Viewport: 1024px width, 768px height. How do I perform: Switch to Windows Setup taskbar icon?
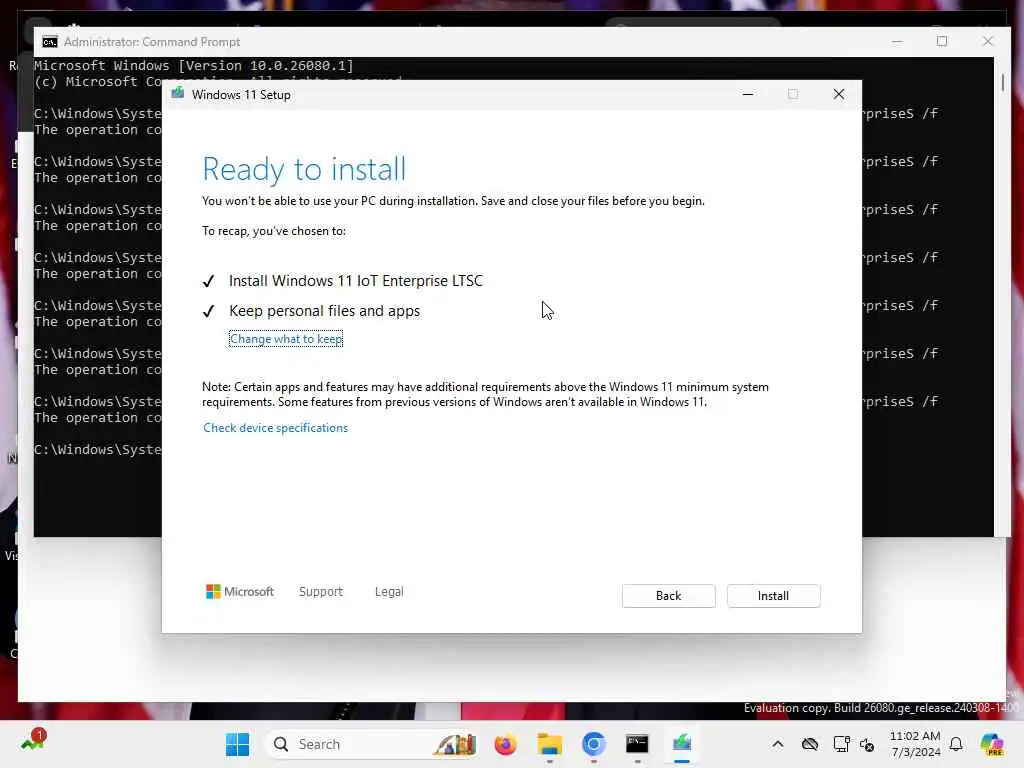(681, 744)
